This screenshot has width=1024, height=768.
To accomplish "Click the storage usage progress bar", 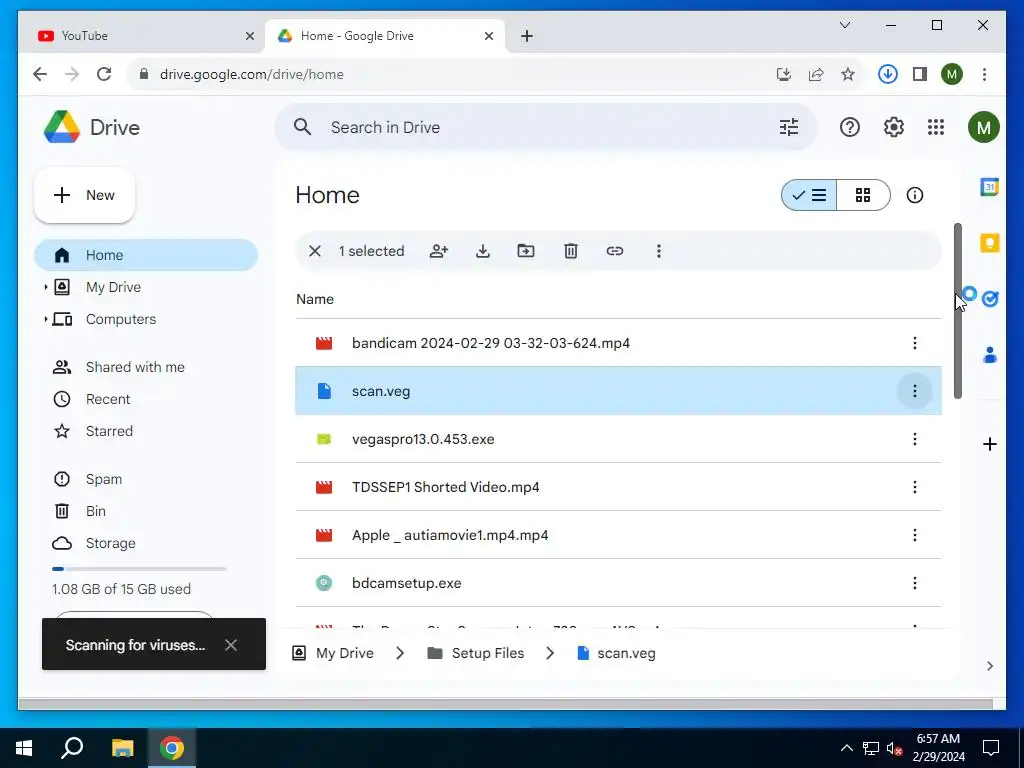I will pos(139,569).
